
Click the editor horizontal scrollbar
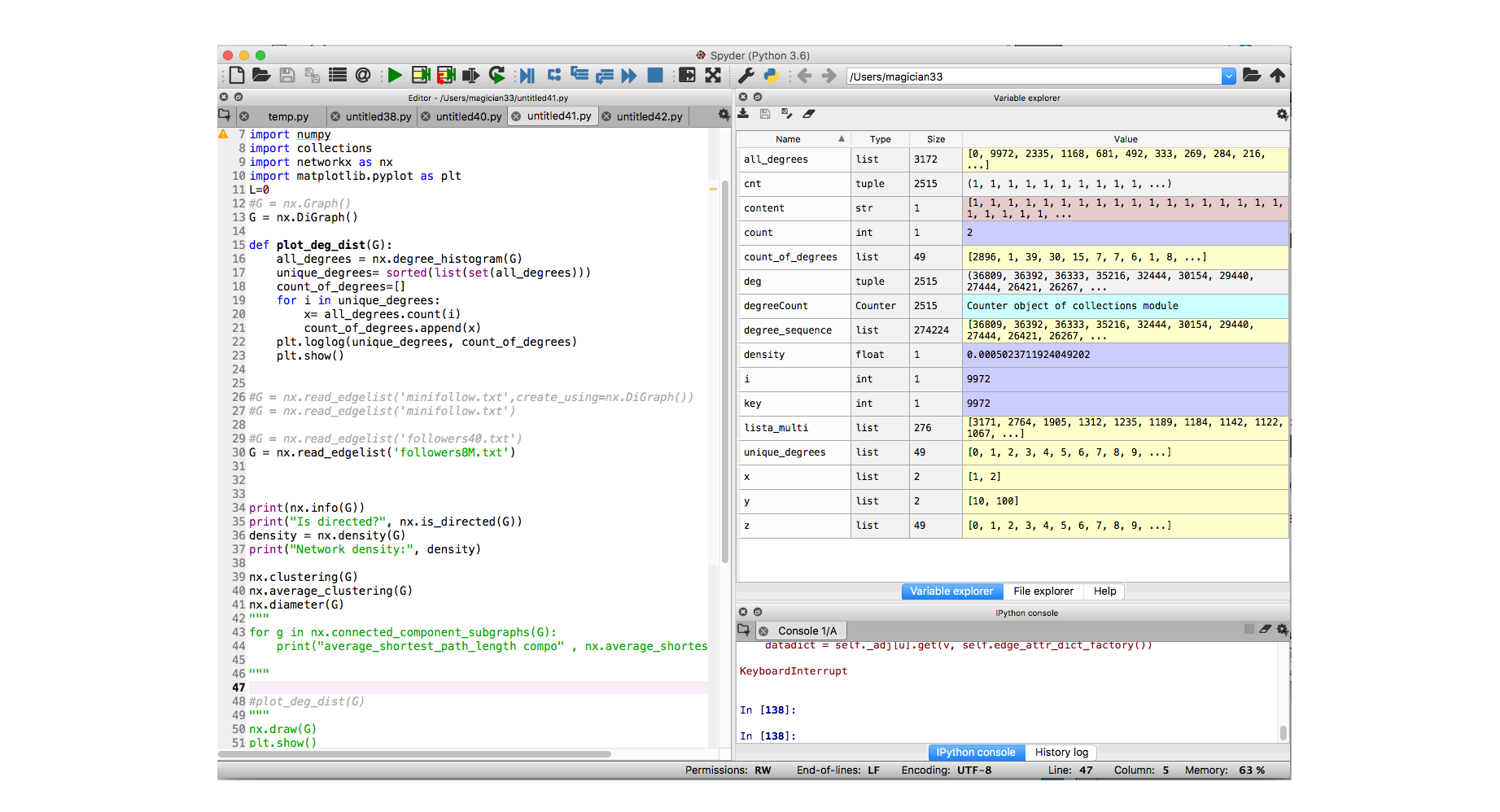click(x=415, y=754)
